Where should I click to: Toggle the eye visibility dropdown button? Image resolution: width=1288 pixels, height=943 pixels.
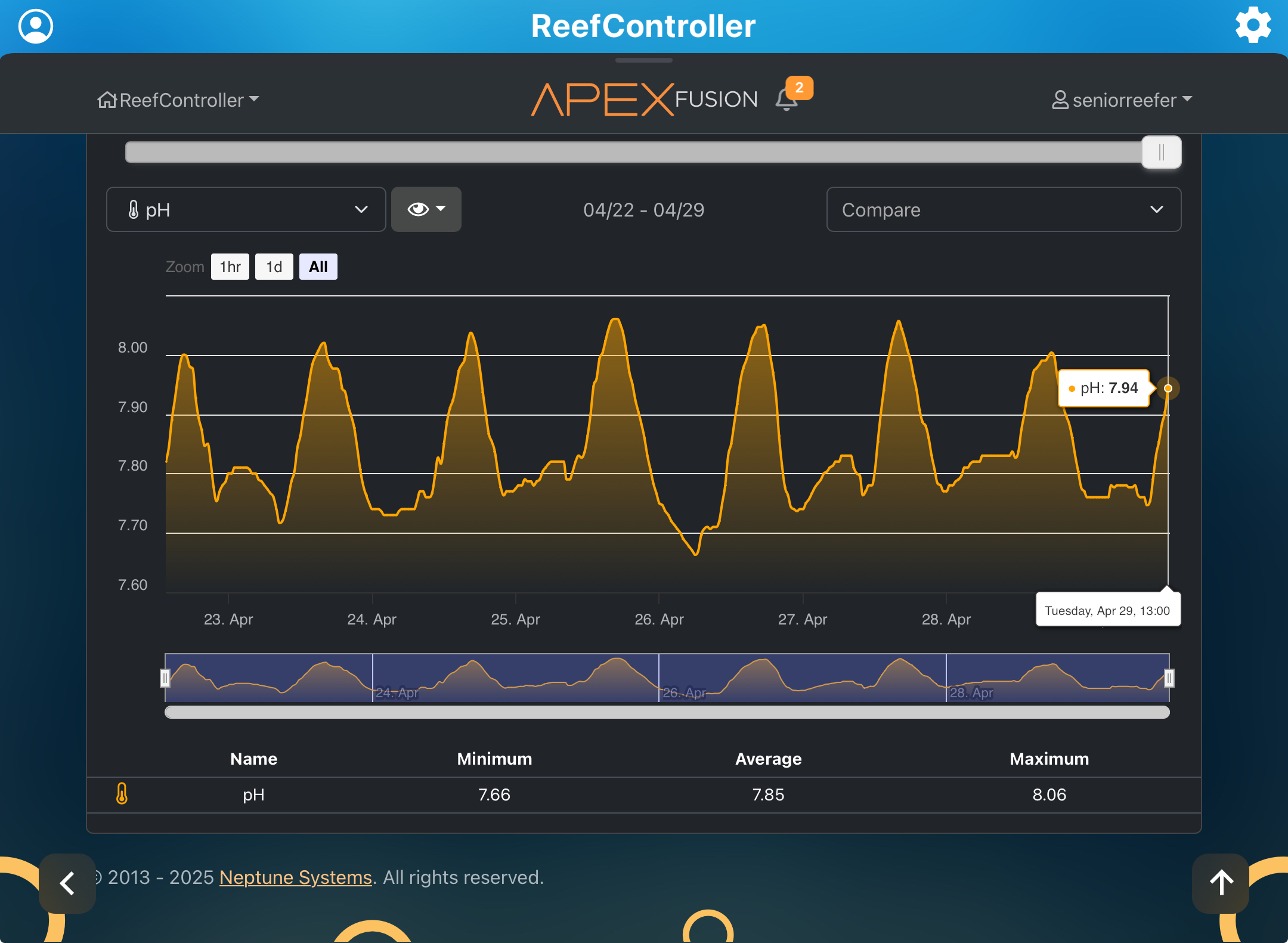[426, 209]
